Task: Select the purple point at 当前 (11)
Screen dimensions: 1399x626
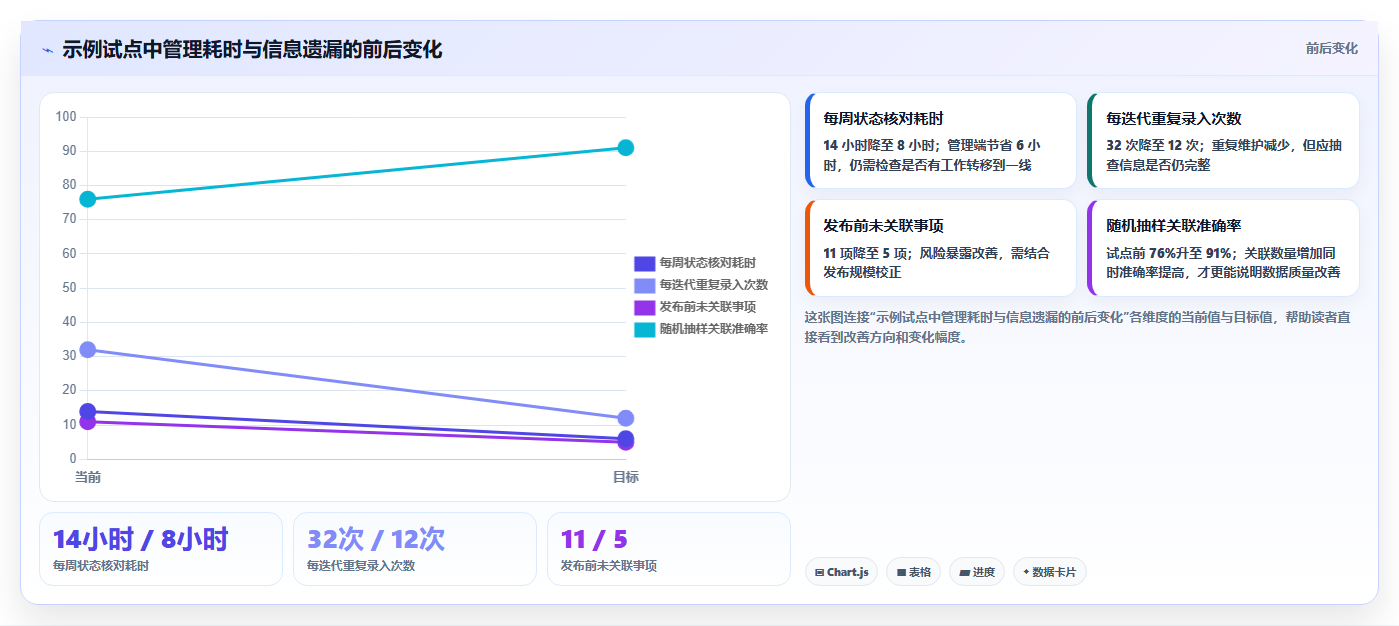Action: [x=88, y=422]
